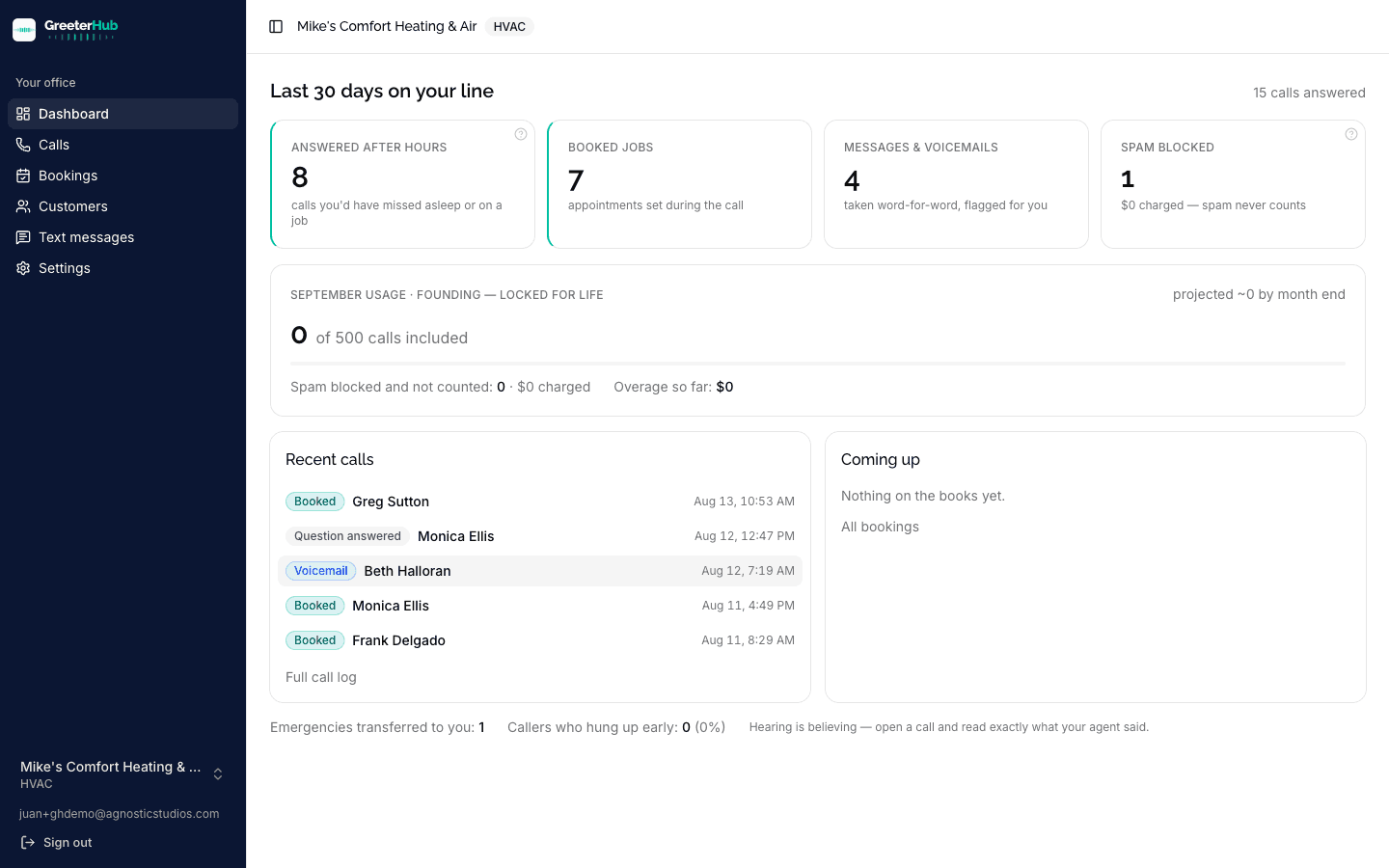1389x868 pixels.
Task: Click Mike's Comfort Heating & Air header title
Action: pos(387,27)
